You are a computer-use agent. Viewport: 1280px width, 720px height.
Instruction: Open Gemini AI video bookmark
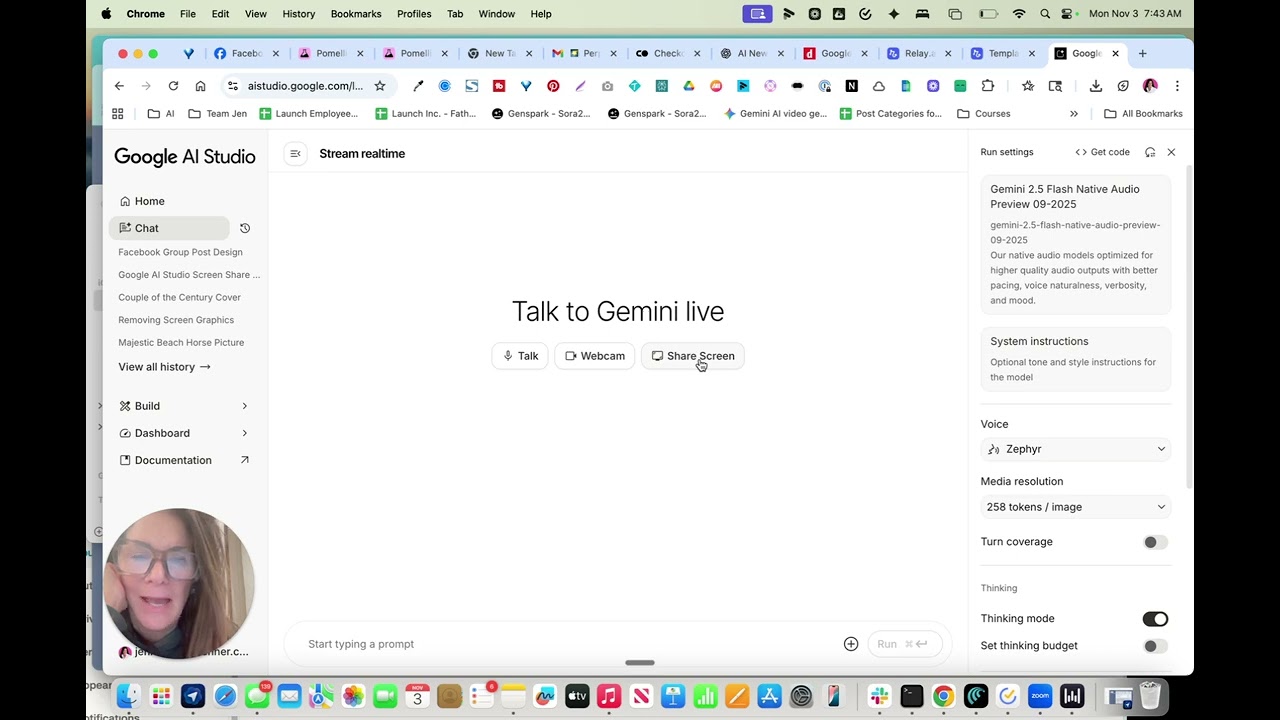point(776,114)
